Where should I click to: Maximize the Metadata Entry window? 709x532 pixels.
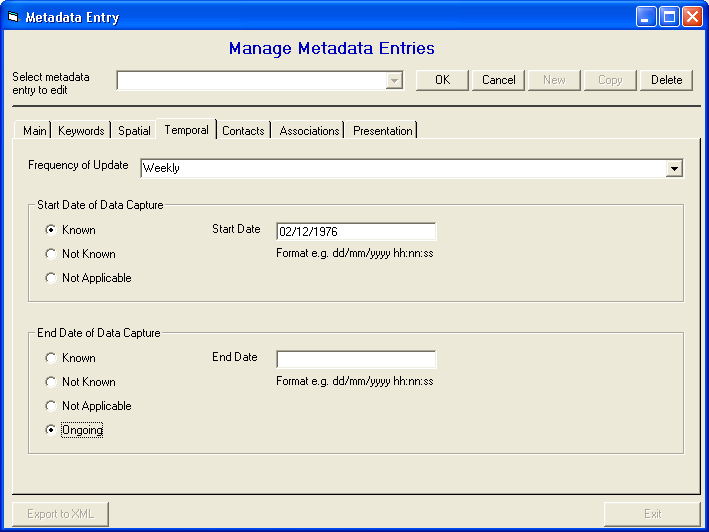(x=669, y=17)
